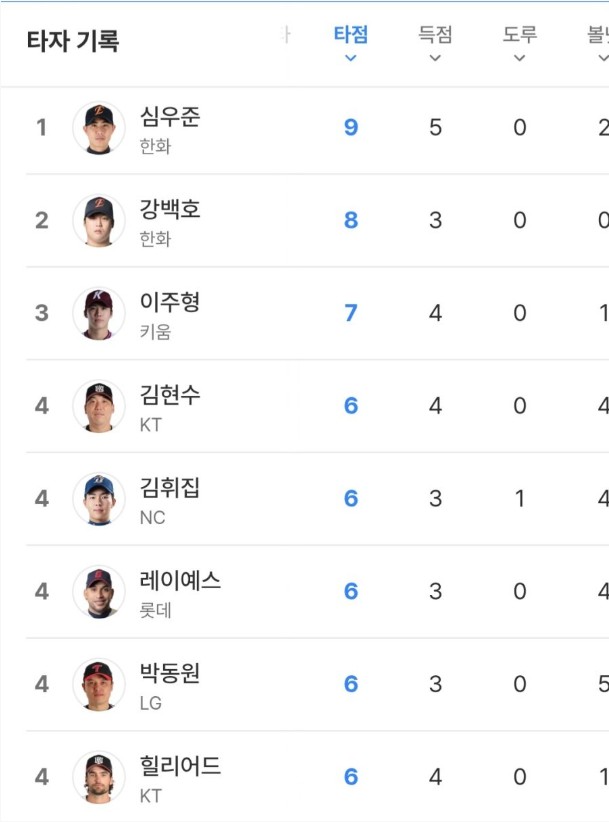The width and height of the screenshot is (609, 822).
Task: Click player name 강백호
Action: pos(170,209)
